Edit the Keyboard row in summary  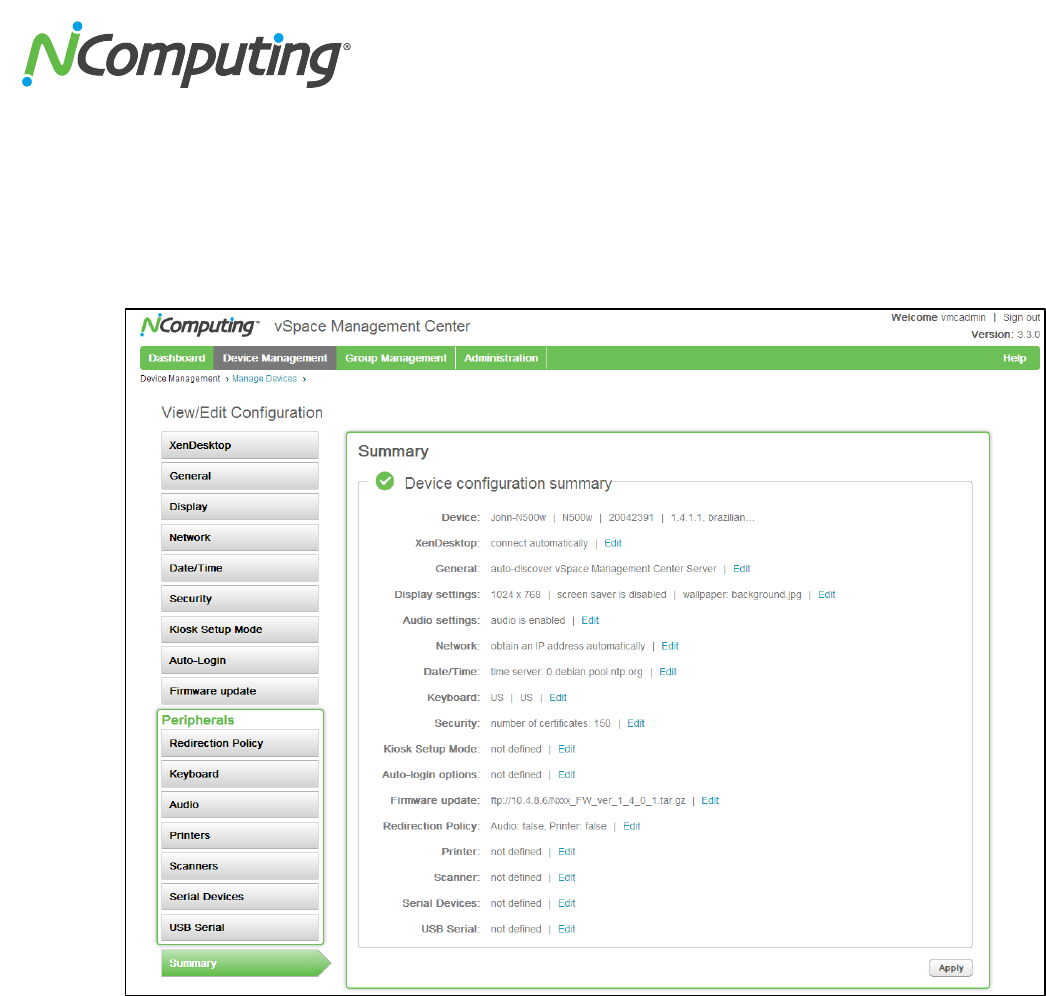(x=558, y=697)
